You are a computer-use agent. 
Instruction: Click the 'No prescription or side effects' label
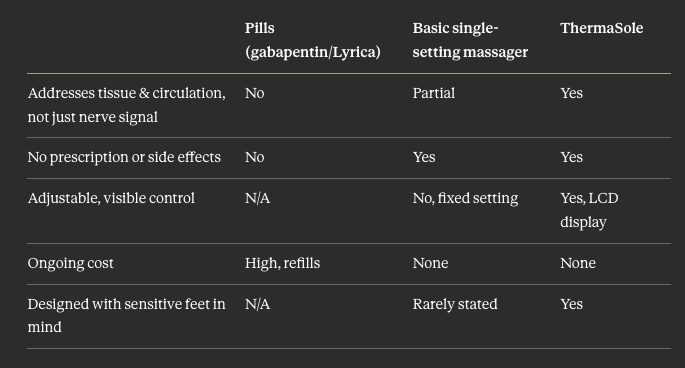[124, 157]
